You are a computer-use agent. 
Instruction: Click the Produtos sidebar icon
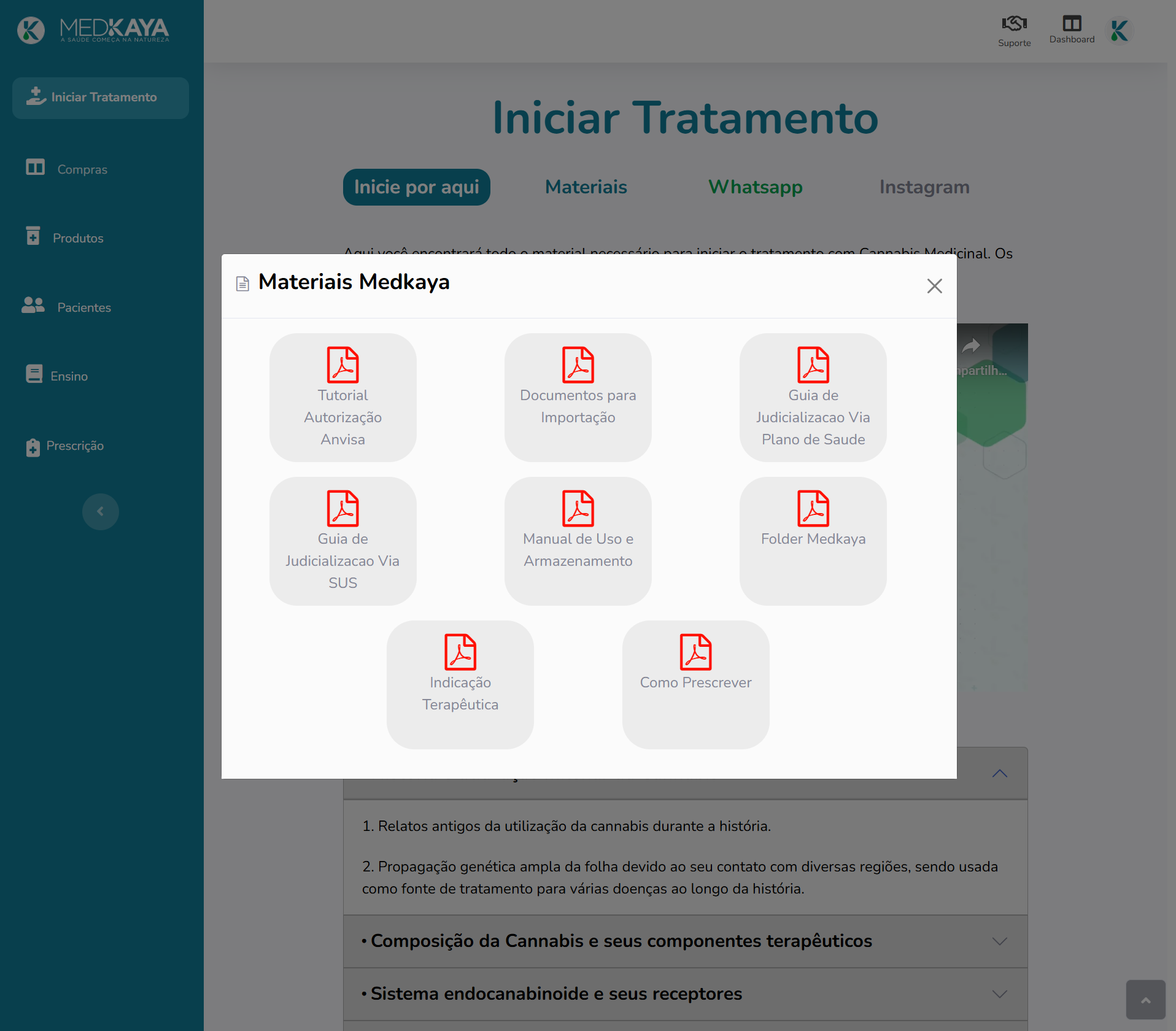[33, 235]
